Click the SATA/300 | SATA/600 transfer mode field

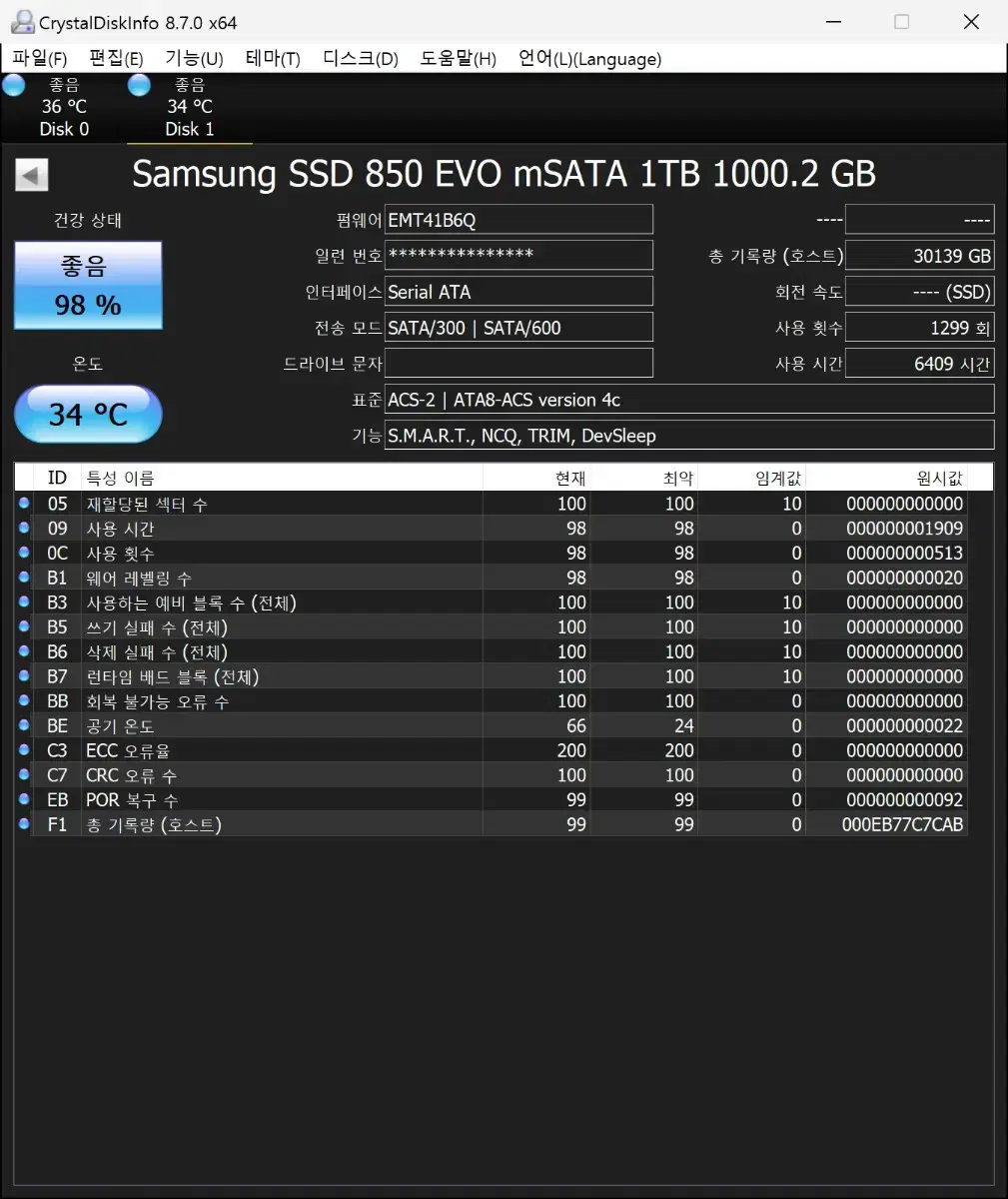[518, 327]
